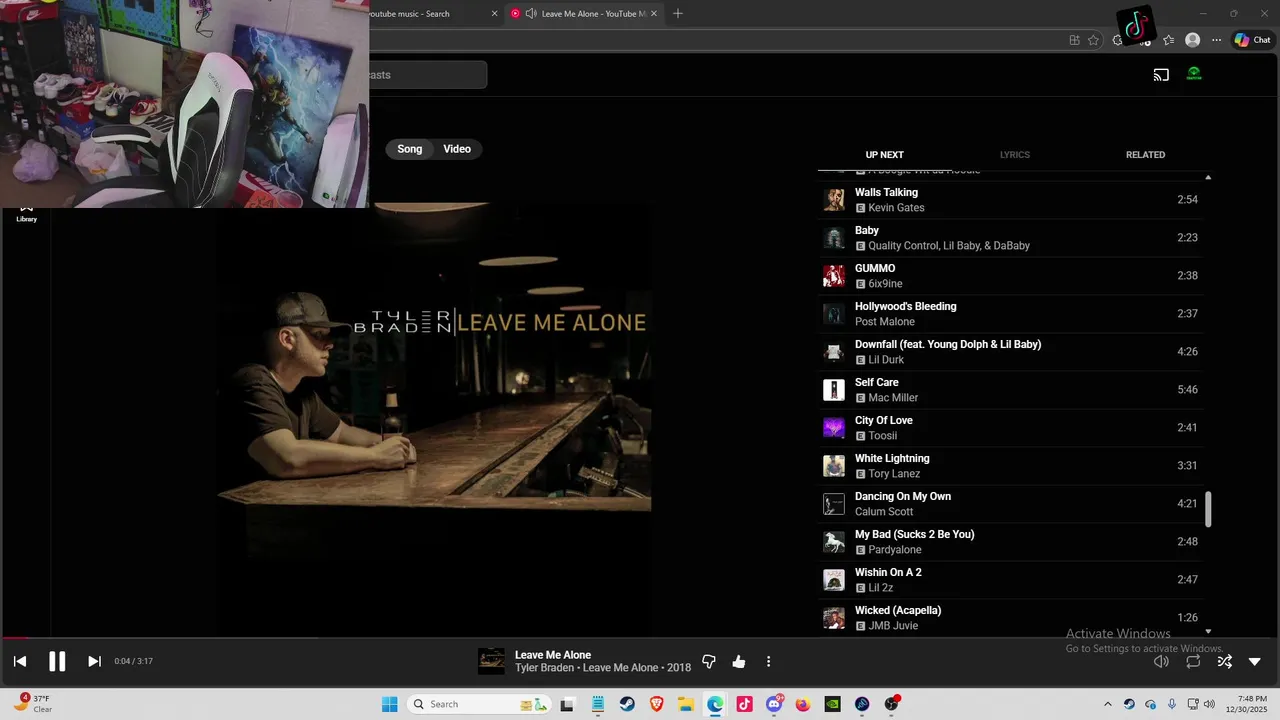Click the taskbar Search box
The image size is (1280, 720).
click(480, 704)
